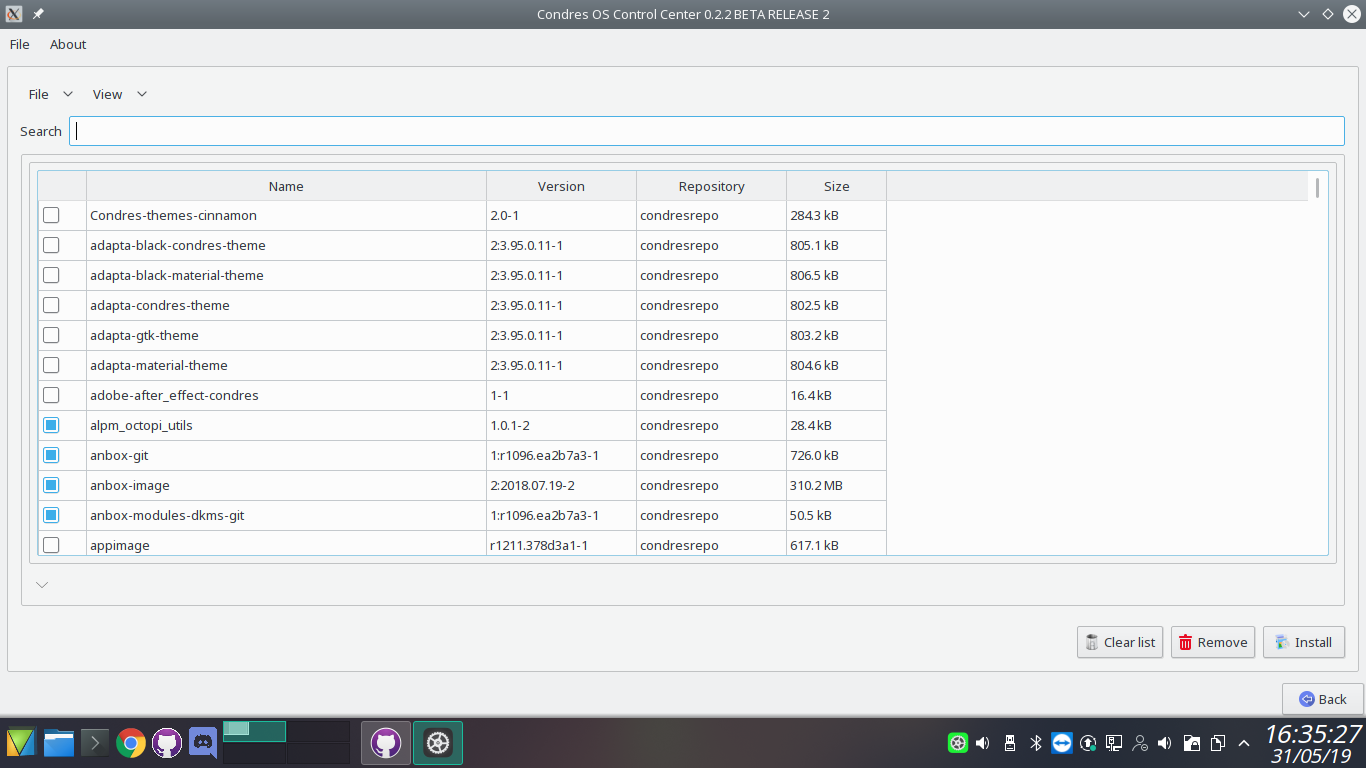Open the terminal launcher in taskbar
Image resolution: width=1366 pixels, height=768 pixels.
point(94,743)
